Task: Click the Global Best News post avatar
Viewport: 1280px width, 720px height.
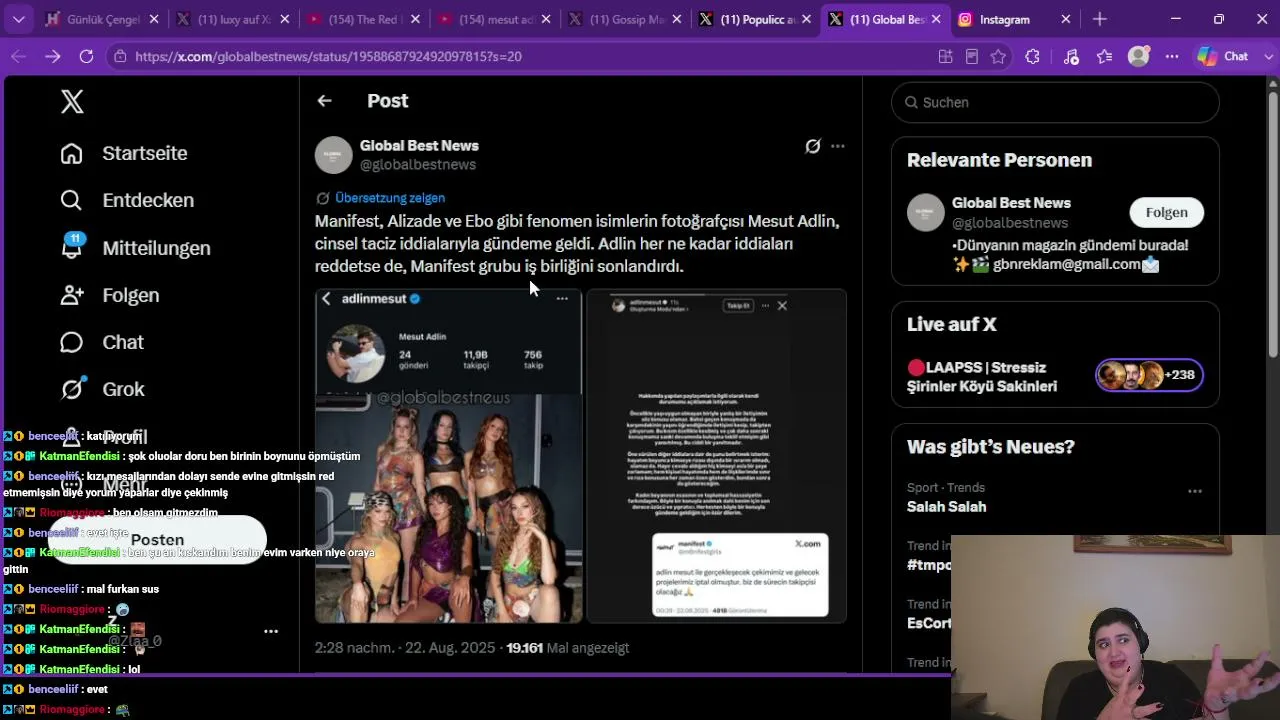Action: 334,155
